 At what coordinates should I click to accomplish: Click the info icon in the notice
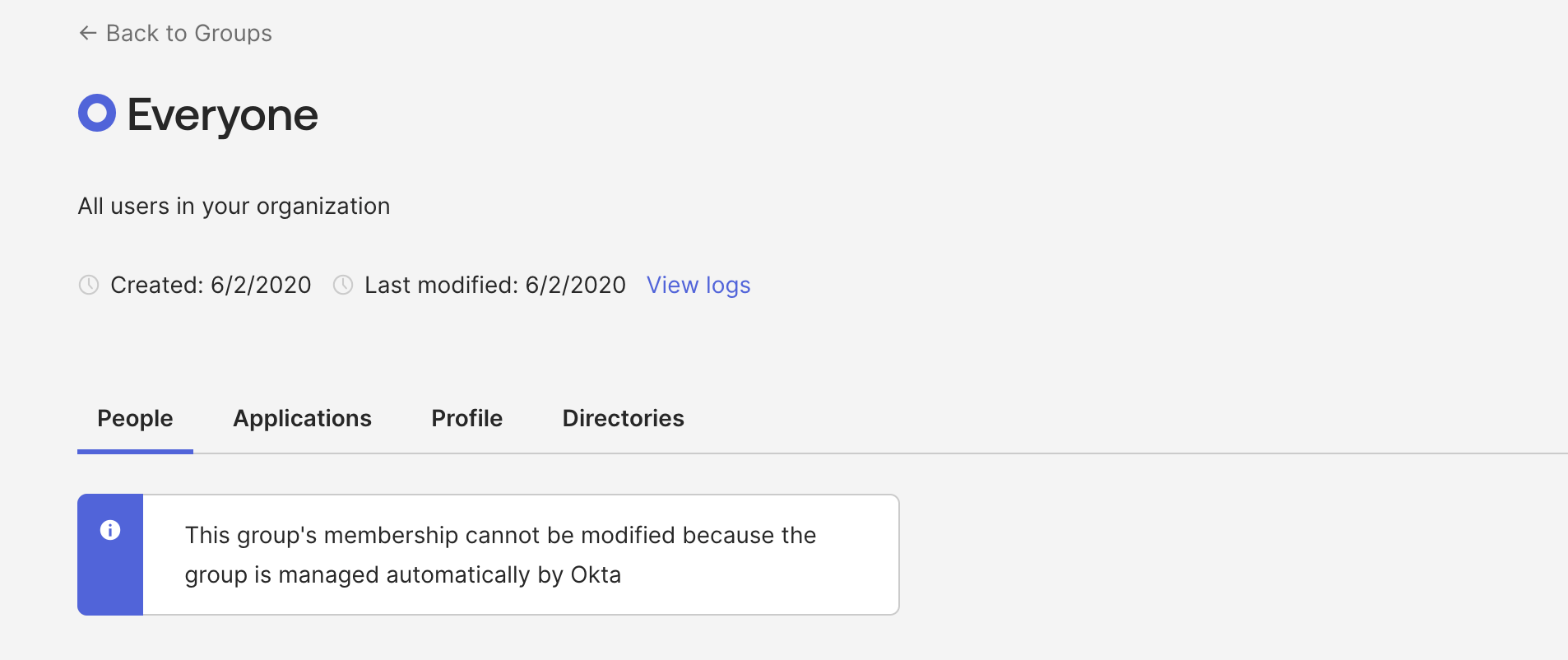[110, 530]
